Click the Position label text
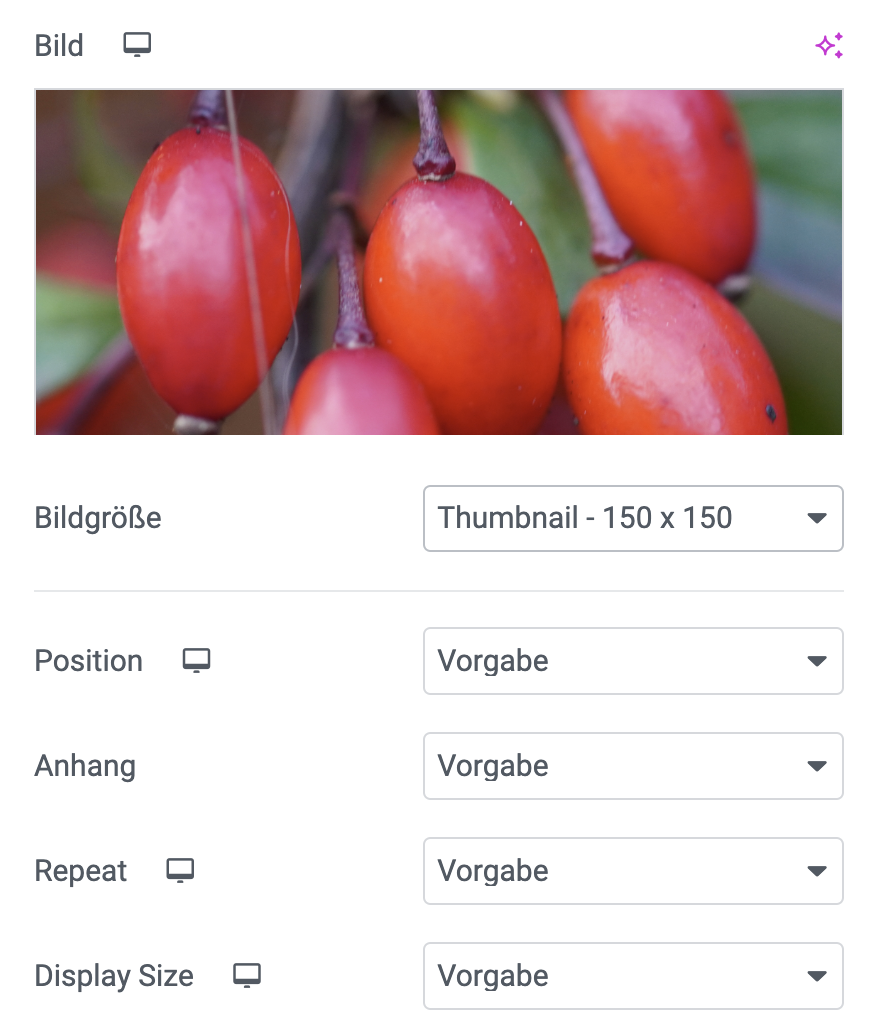The width and height of the screenshot is (886, 1036). (x=89, y=661)
